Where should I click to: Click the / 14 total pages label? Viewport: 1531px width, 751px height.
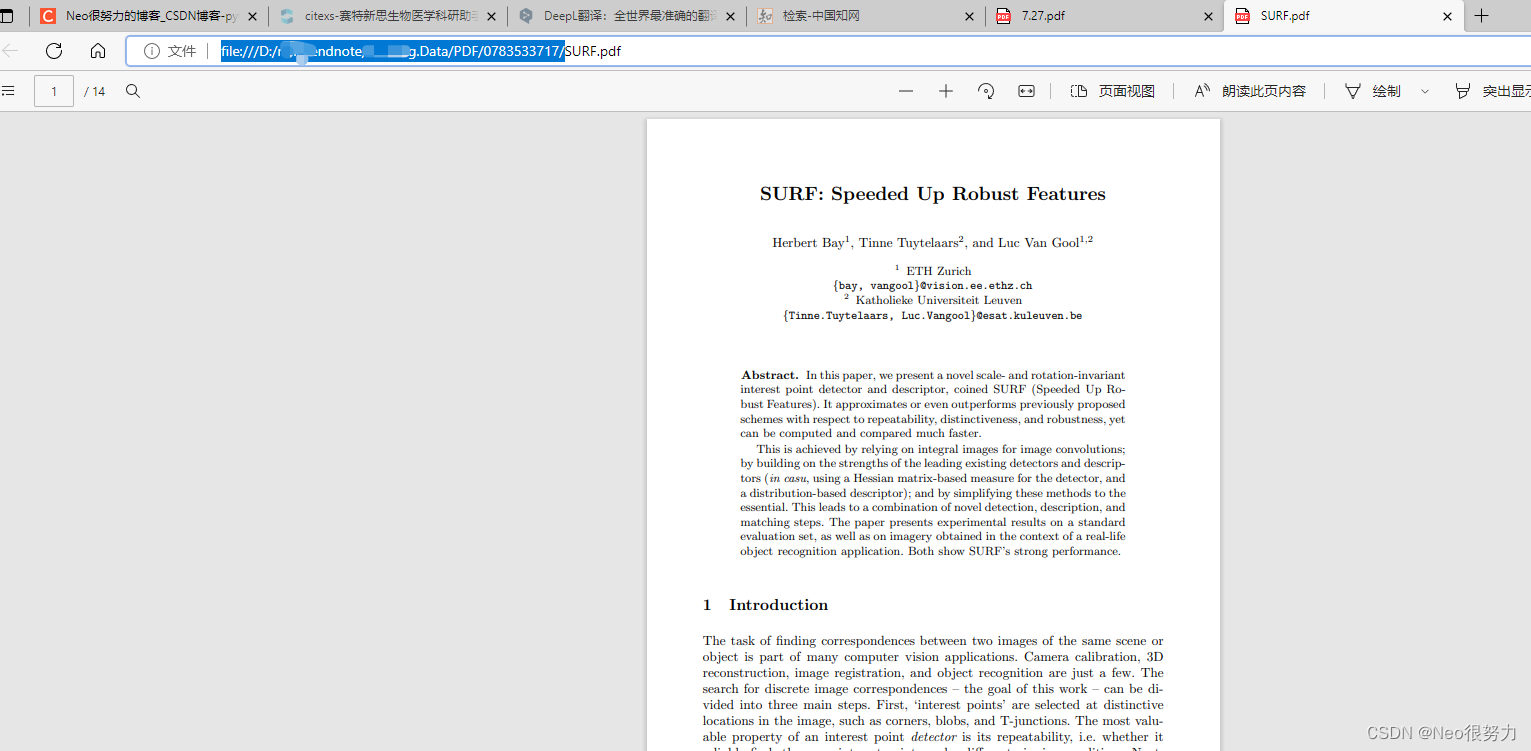[95, 91]
